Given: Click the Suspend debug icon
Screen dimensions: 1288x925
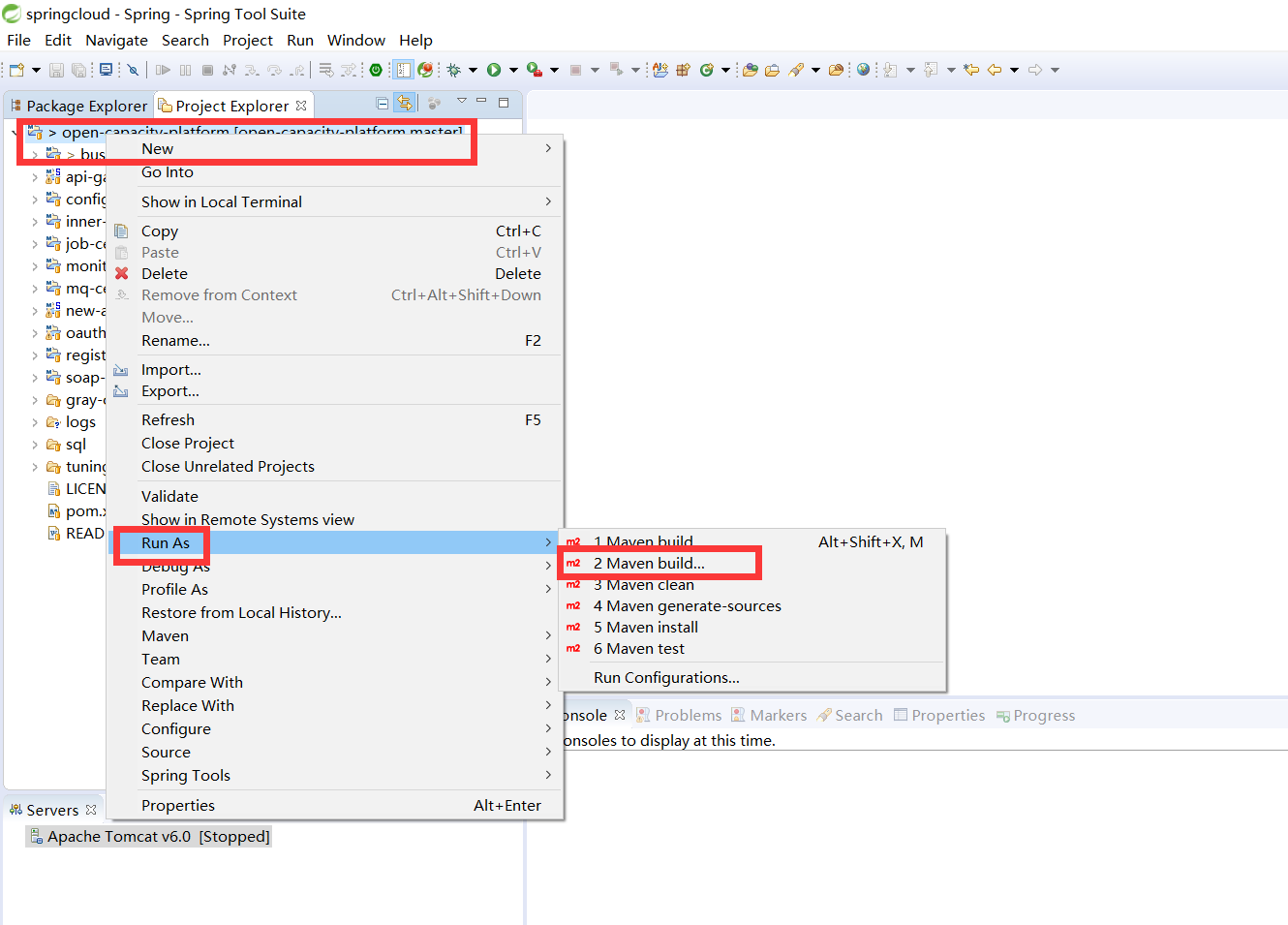Looking at the screenshot, I should point(185,70).
